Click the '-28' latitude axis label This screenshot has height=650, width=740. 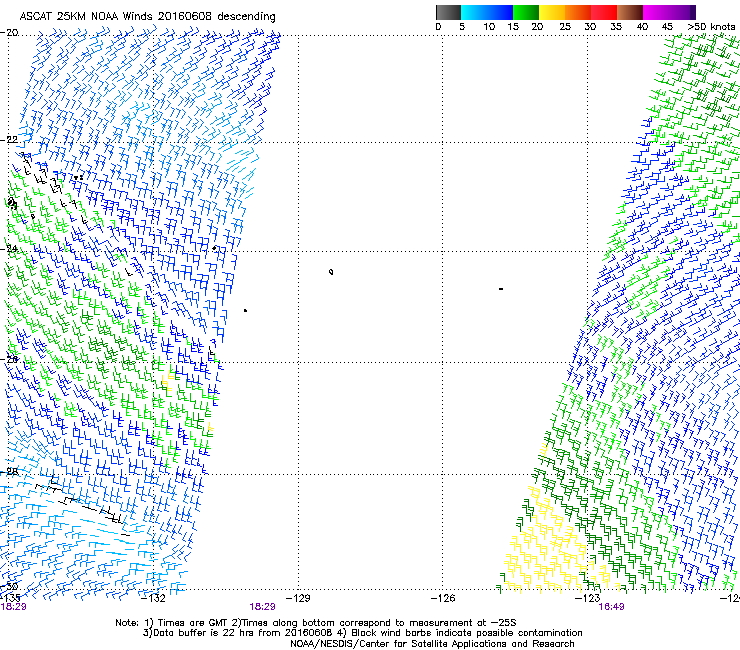pyautogui.click(x=9, y=471)
